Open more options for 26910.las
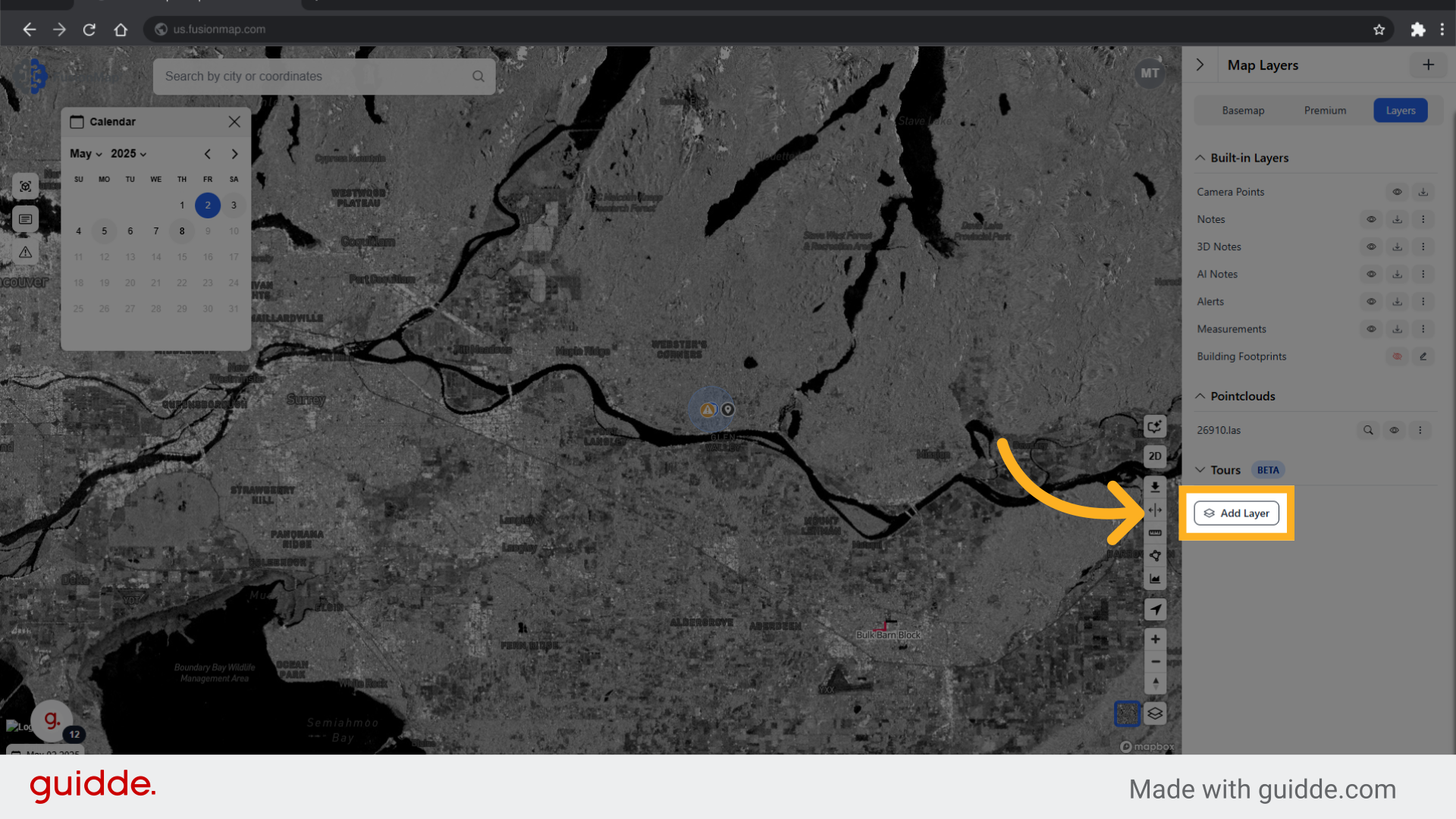 tap(1420, 430)
